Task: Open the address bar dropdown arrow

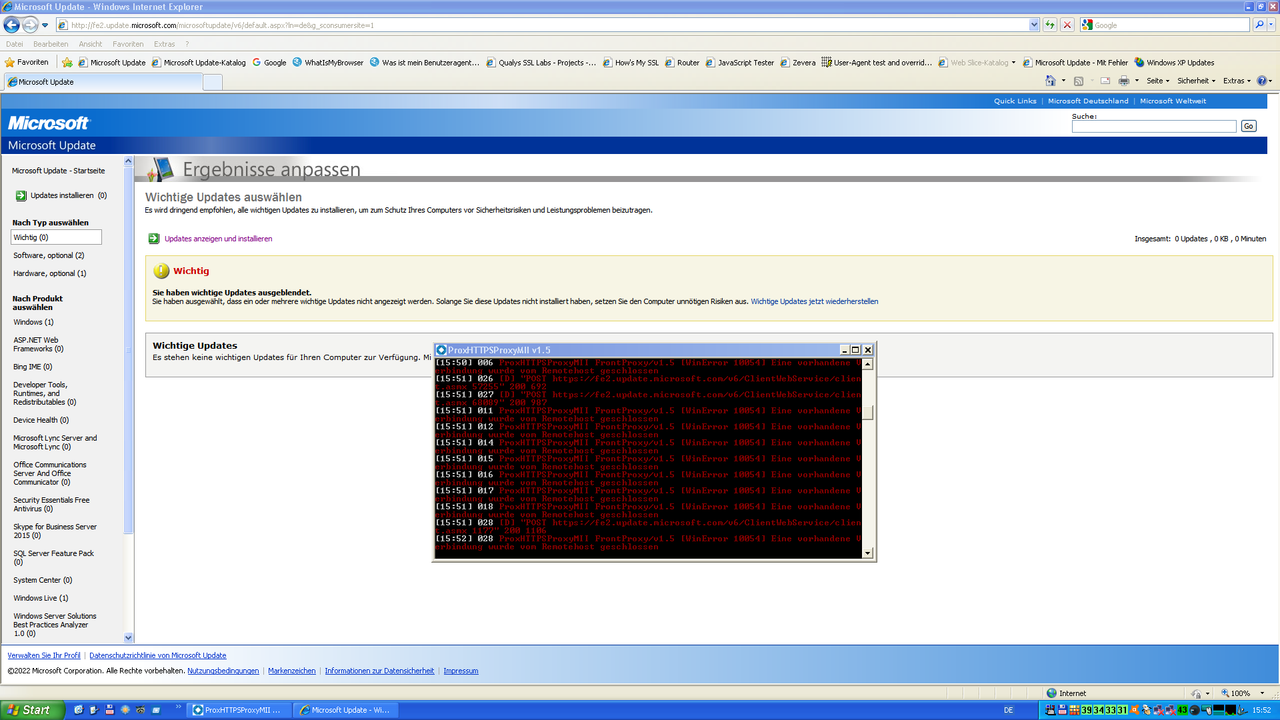Action: (1035, 24)
